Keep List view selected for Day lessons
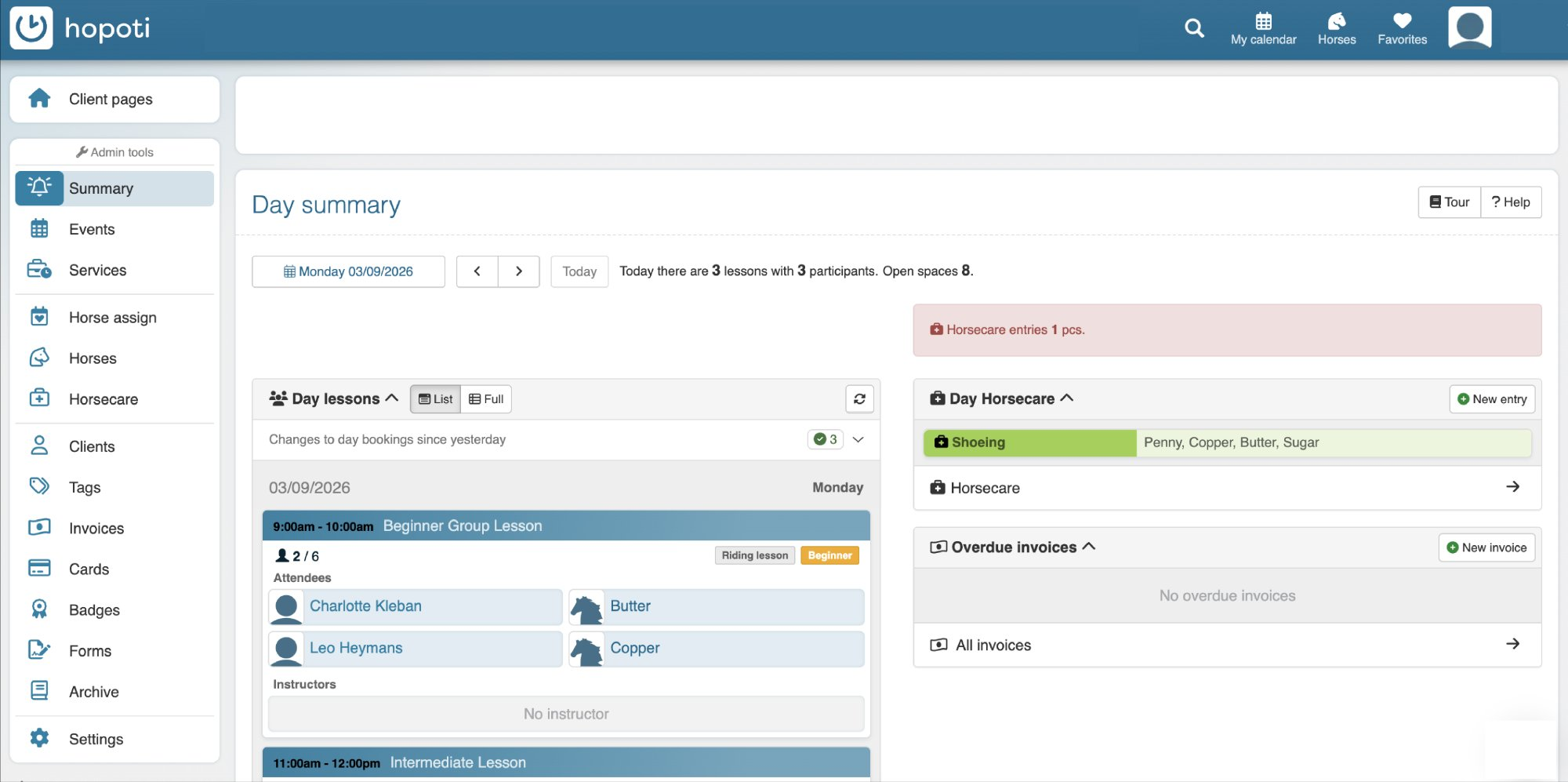 tap(434, 398)
